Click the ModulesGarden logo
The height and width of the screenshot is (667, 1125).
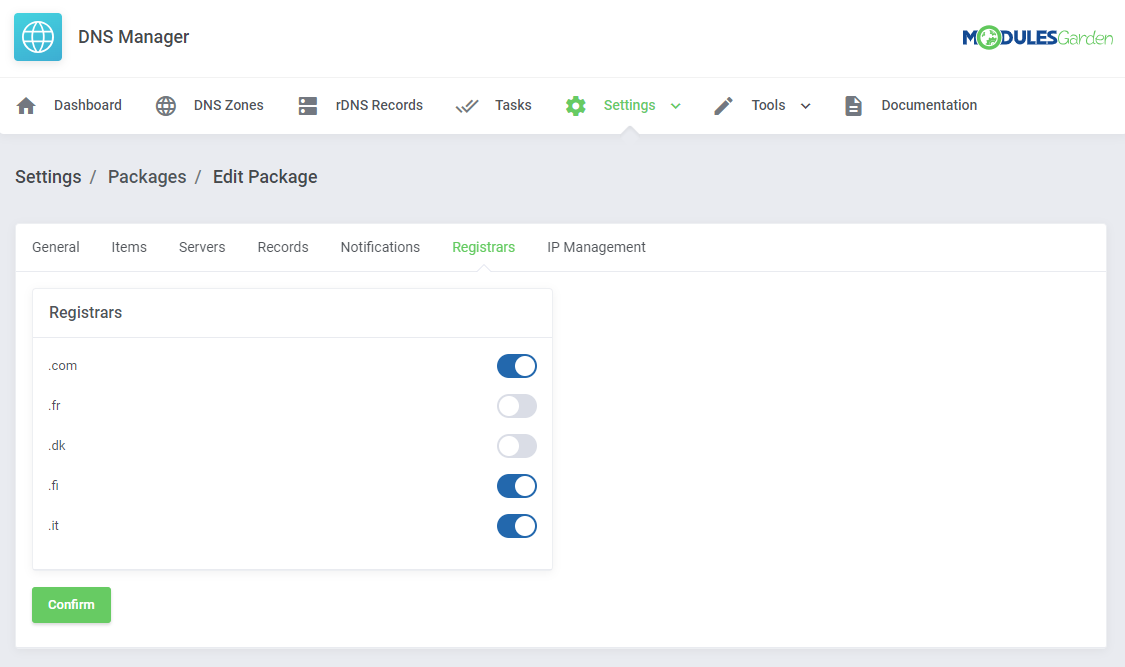click(x=1037, y=37)
